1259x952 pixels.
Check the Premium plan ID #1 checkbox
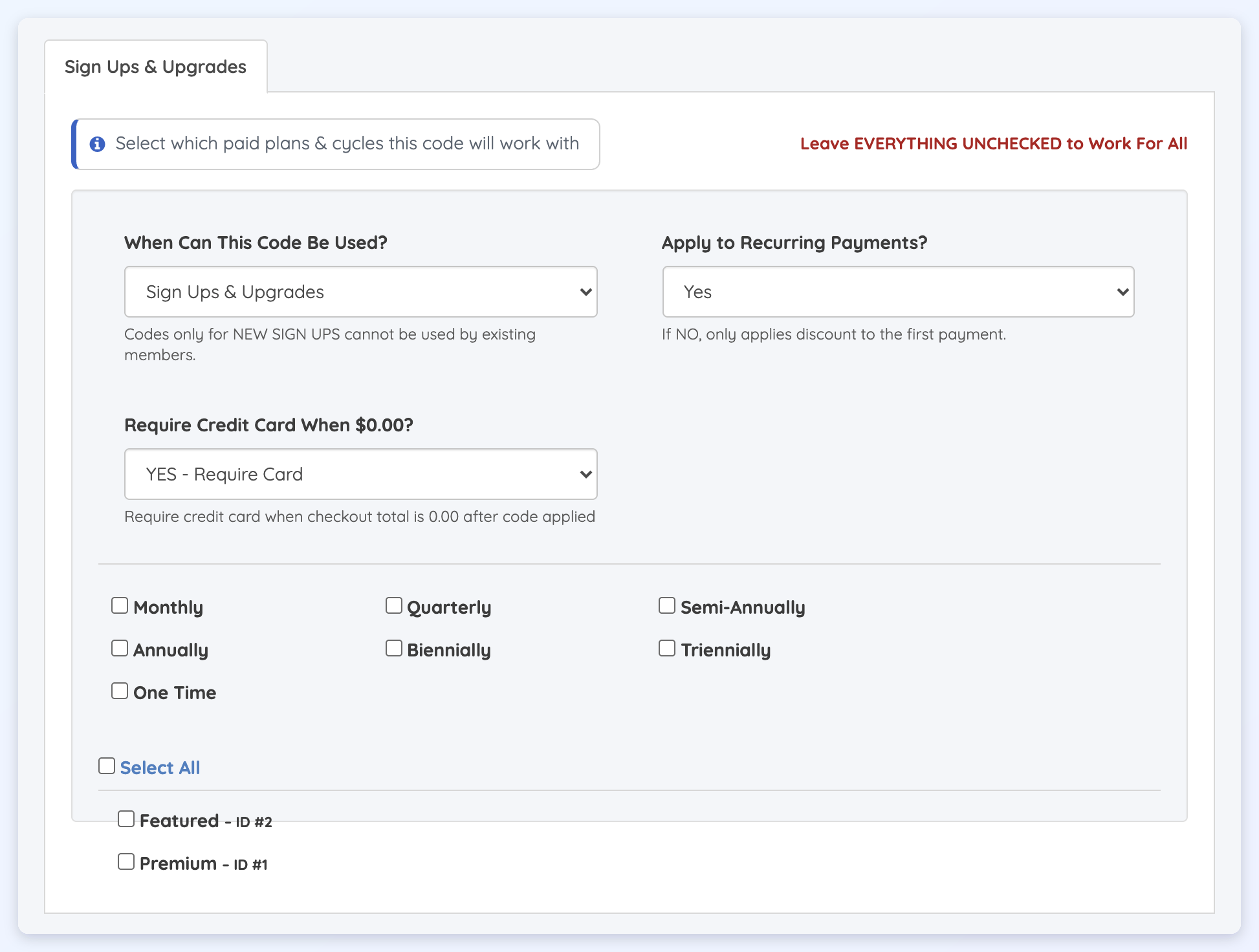pos(126,861)
